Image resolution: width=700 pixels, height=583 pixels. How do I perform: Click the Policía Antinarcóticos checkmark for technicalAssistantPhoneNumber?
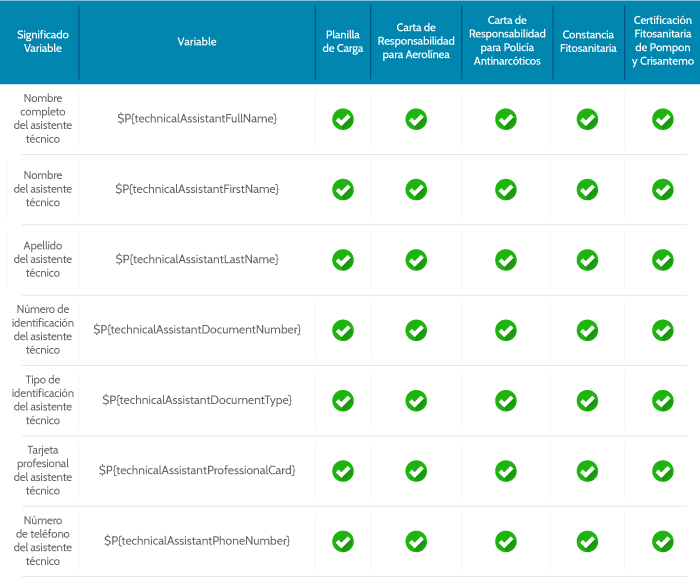(x=506, y=541)
